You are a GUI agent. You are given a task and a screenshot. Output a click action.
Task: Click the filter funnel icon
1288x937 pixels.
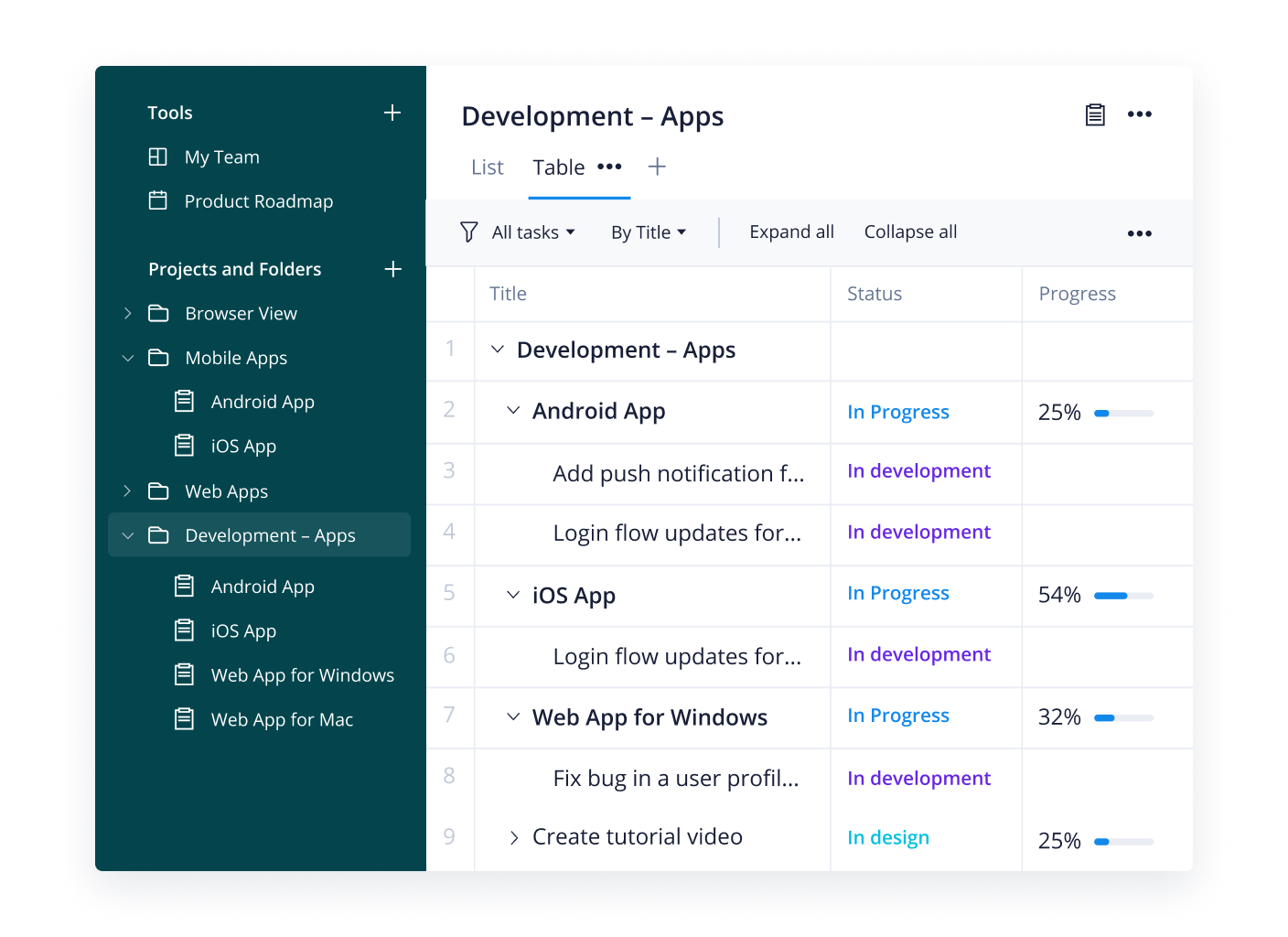(468, 232)
